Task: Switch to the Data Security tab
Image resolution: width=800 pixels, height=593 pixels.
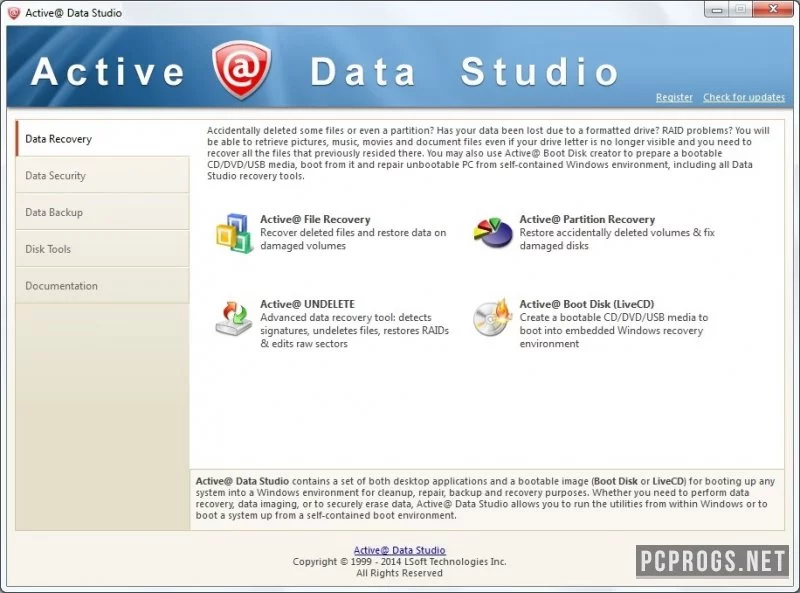Action: 103,176
